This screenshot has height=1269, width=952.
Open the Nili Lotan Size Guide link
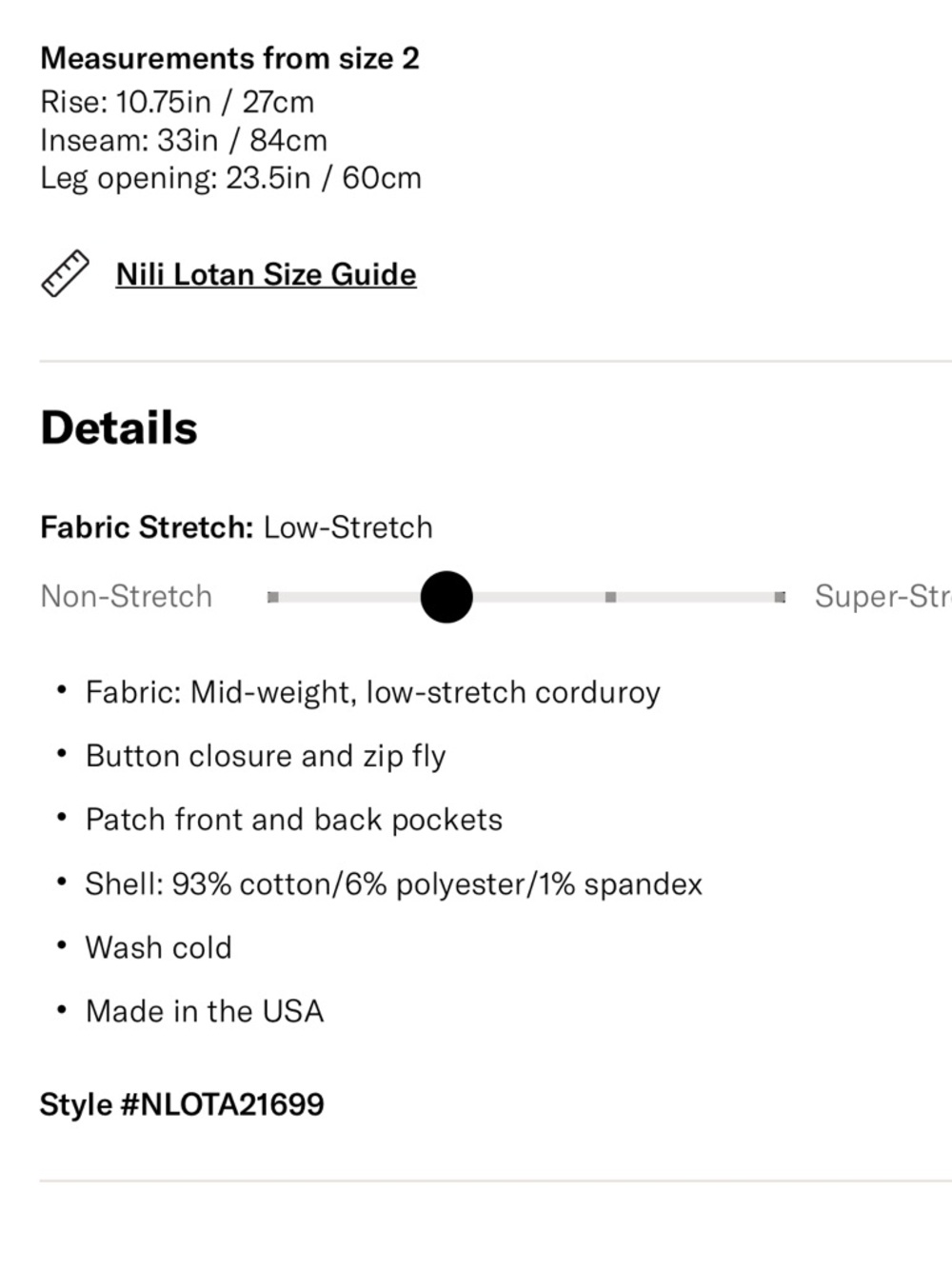[x=266, y=274]
